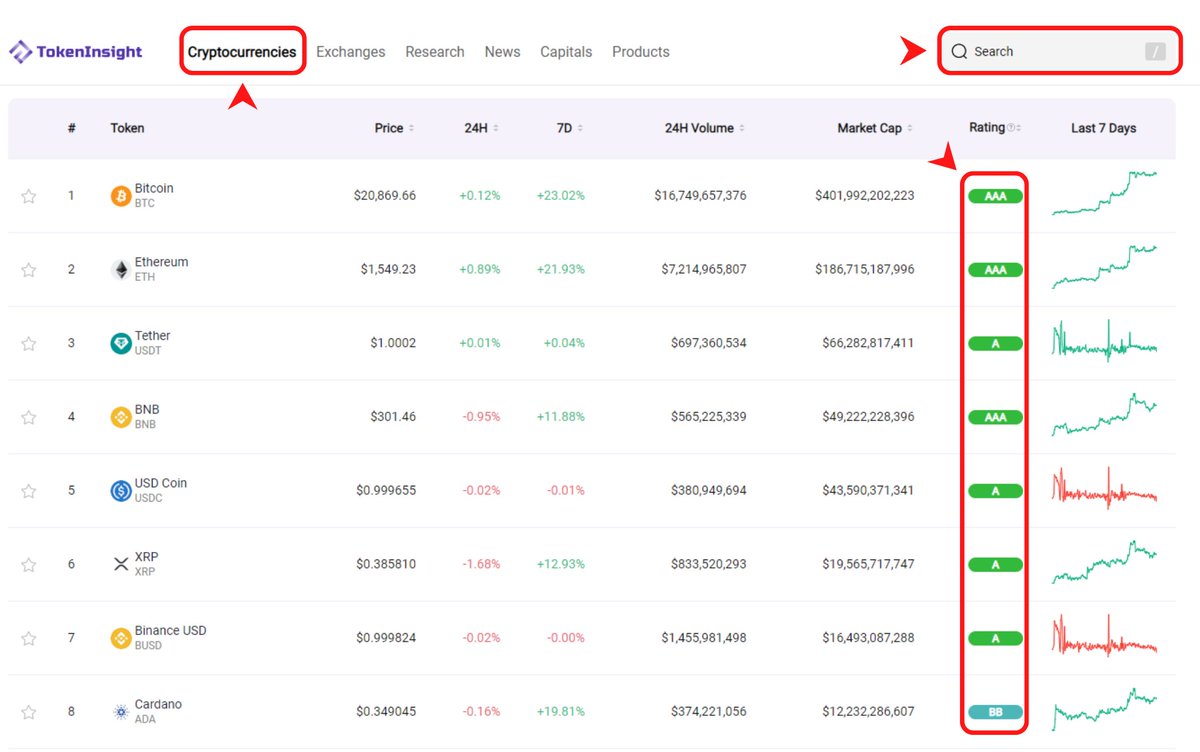Click Cardano 7D change +19.81%
1200x752 pixels.
click(560, 712)
